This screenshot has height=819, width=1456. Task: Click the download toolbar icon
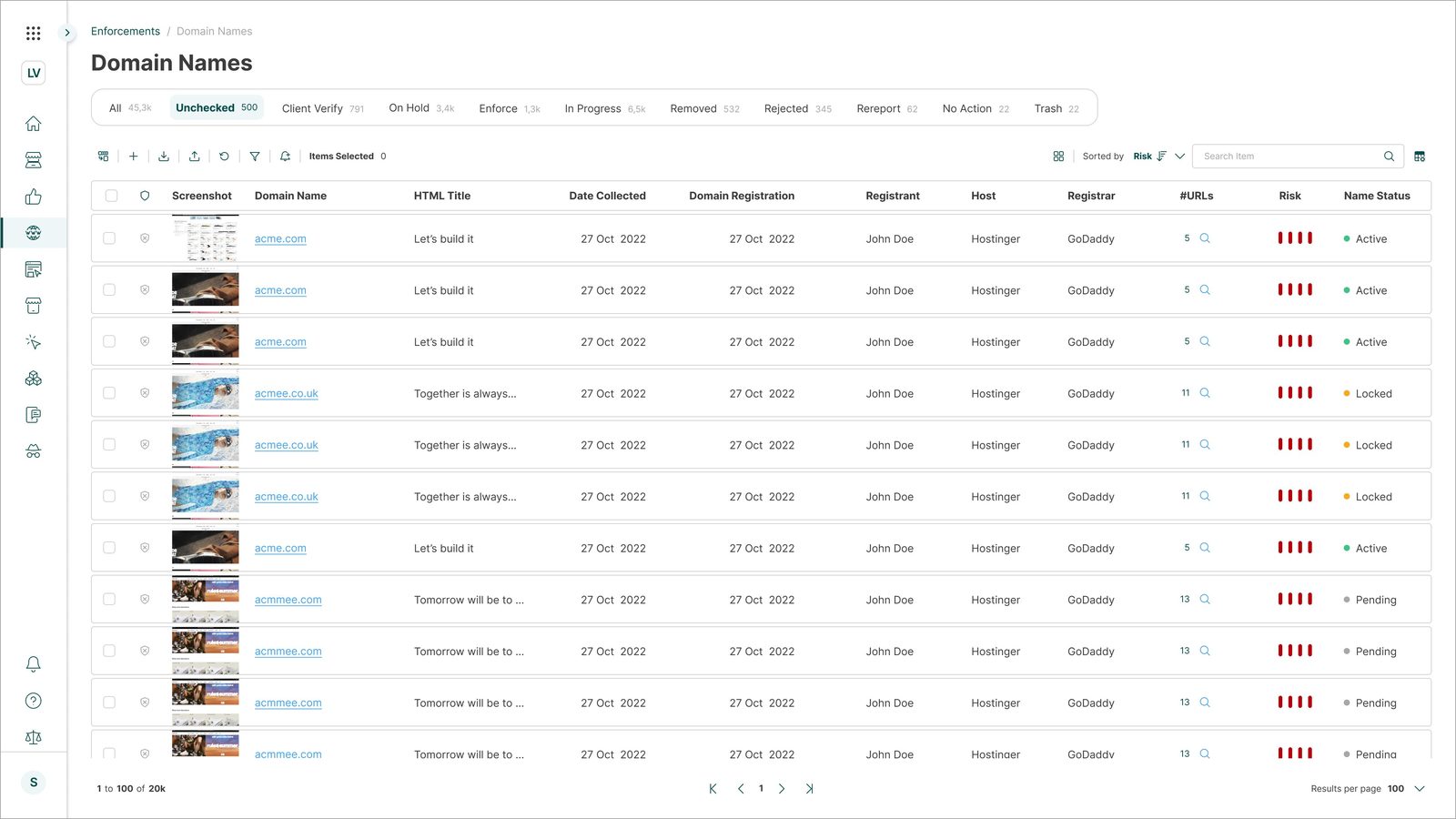tap(164, 157)
